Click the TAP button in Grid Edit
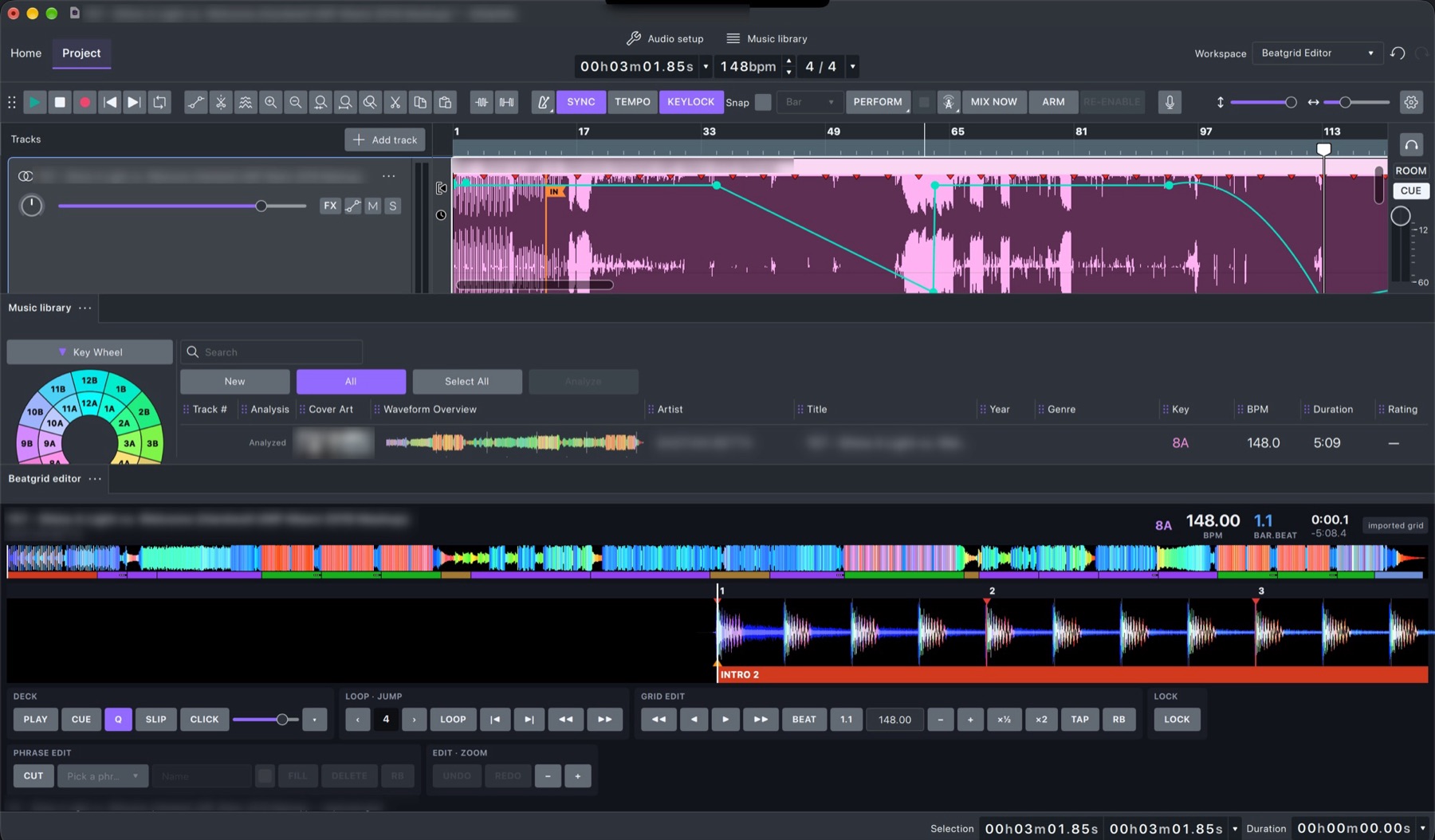The width and height of the screenshot is (1435, 840). point(1079,719)
